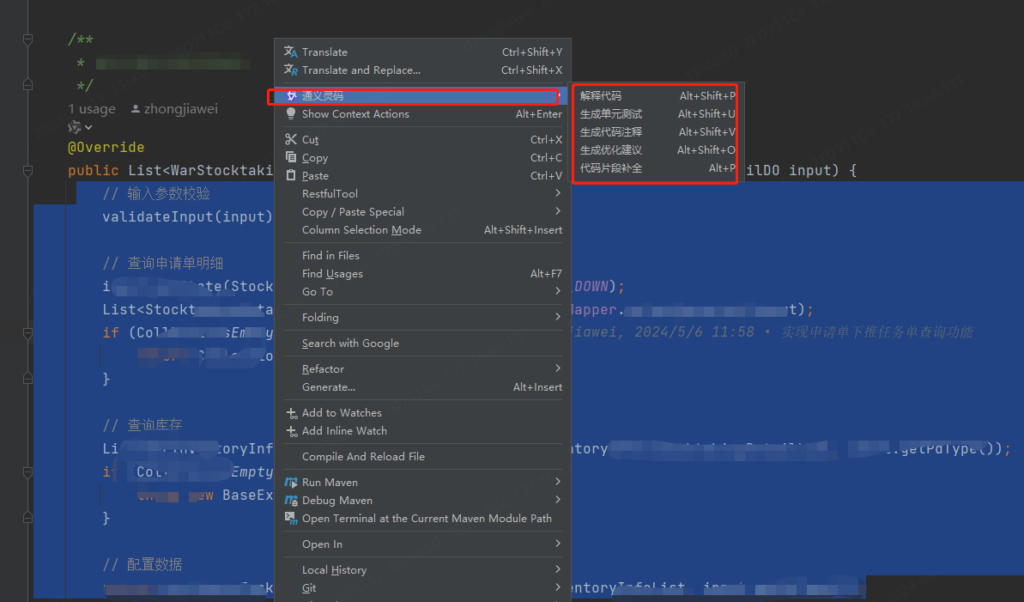Click the Paste clipboard icon
Screen dimensions: 1024x602
[x=290, y=176]
